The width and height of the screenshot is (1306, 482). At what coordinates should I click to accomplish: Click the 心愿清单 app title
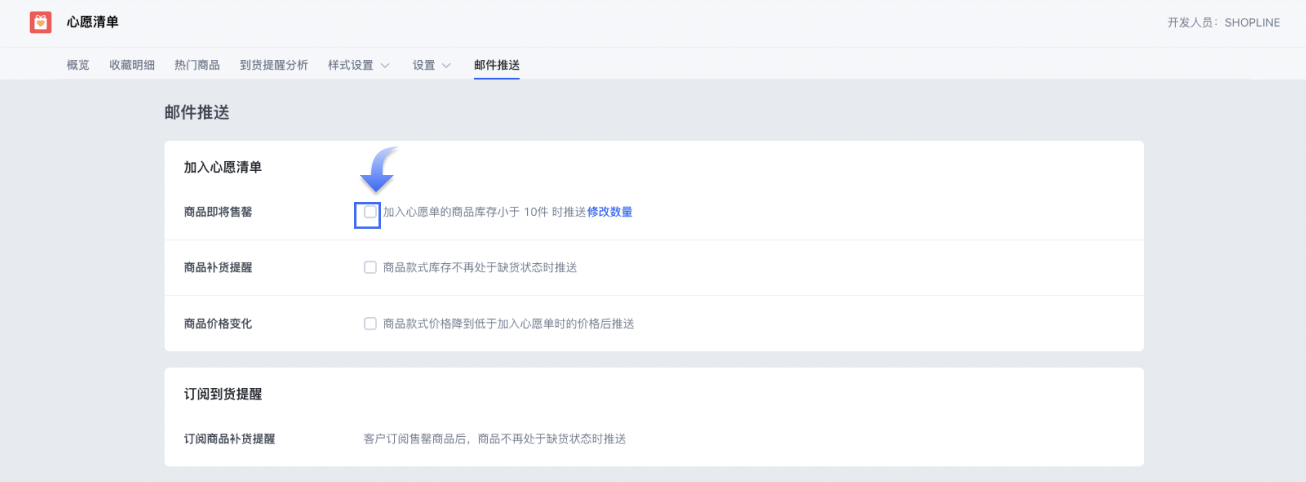(92, 22)
